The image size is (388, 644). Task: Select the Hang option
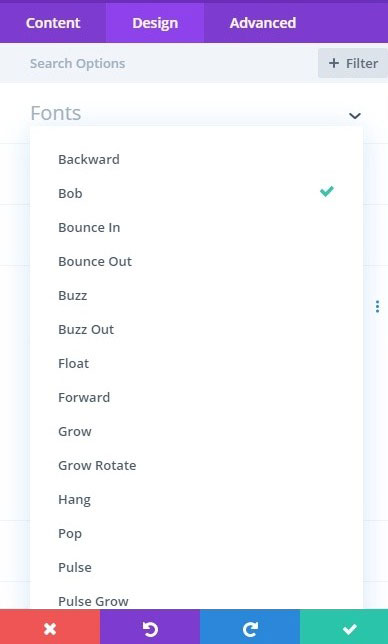[x=74, y=500]
